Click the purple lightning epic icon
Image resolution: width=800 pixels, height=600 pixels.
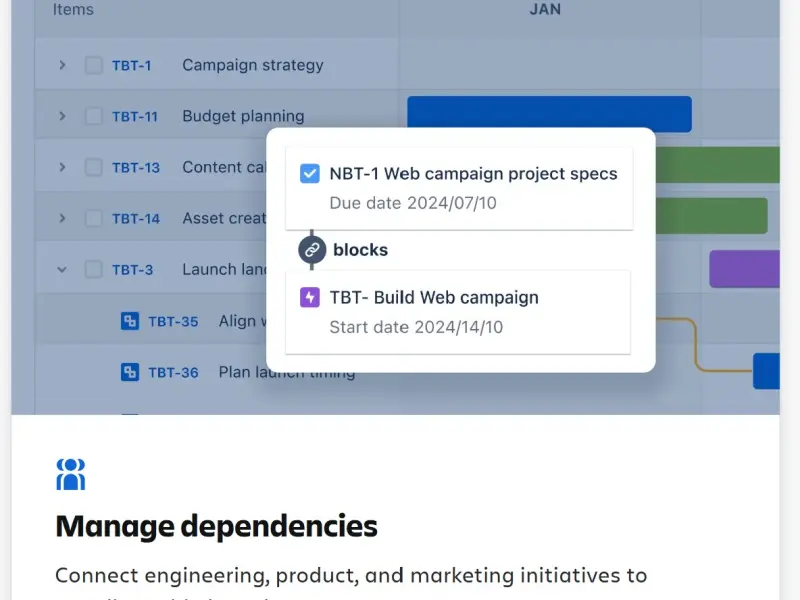tap(310, 298)
